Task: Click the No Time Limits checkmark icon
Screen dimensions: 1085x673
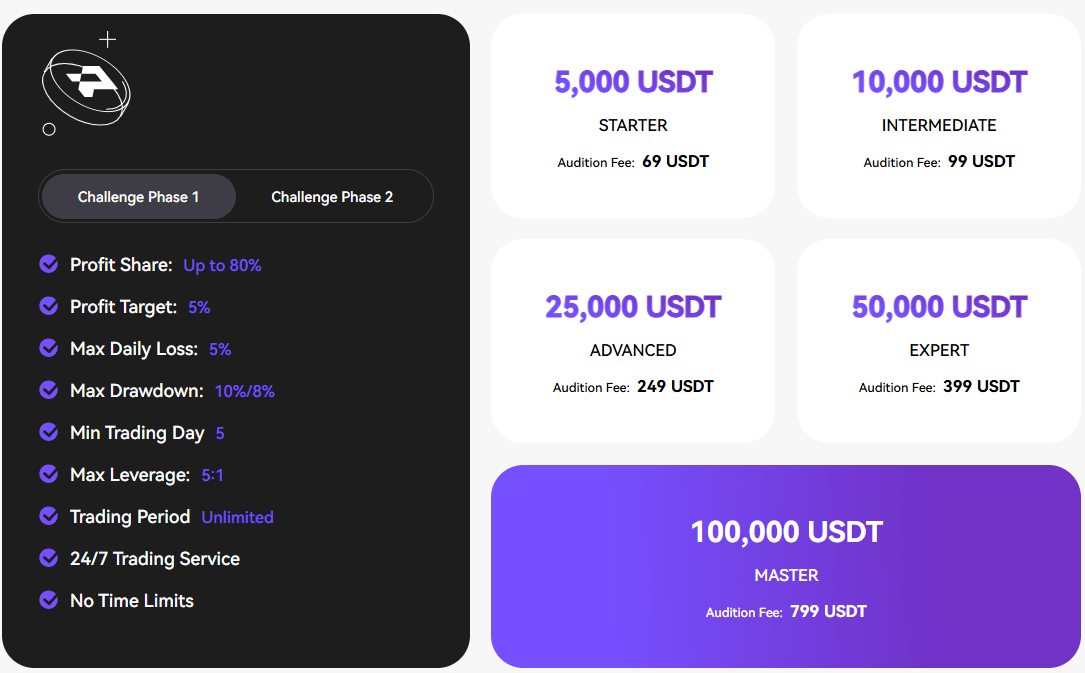Action: click(x=48, y=600)
